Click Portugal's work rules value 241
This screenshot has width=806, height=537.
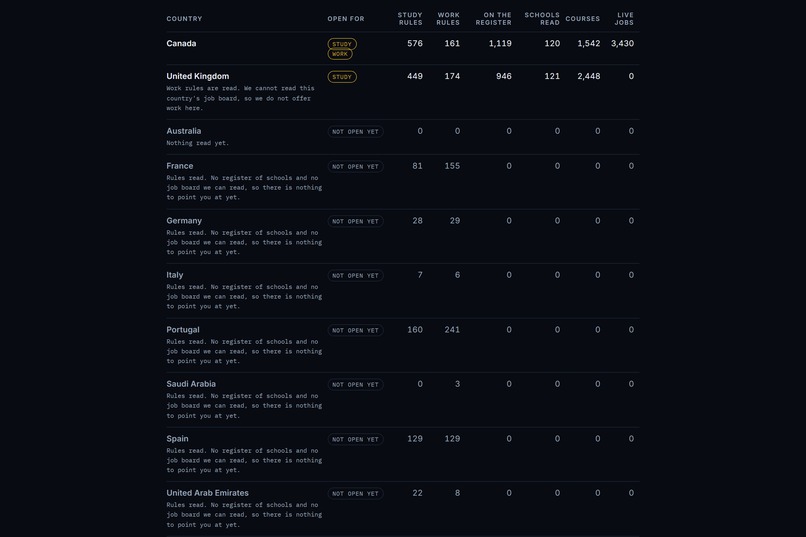452,329
